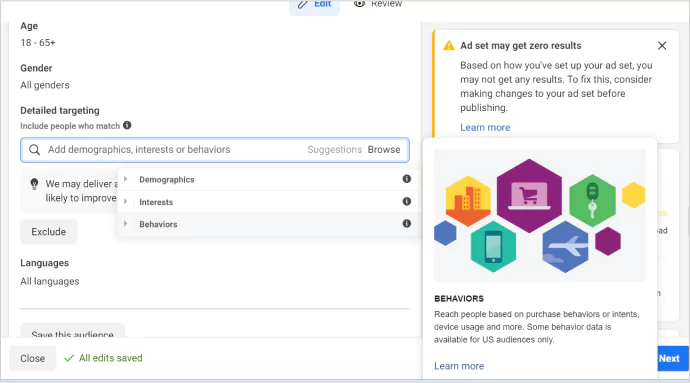Click the yellow warning triangle icon
The width and height of the screenshot is (690, 383).
[449, 45]
